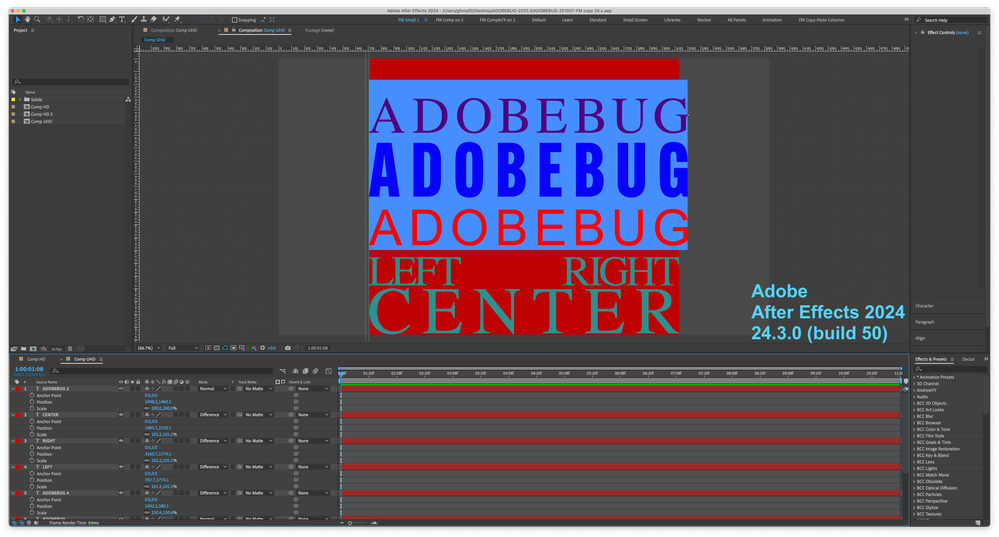Click the reset exposure icon in viewer
The height and width of the screenshot is (537, 999).
click(262, 348)
